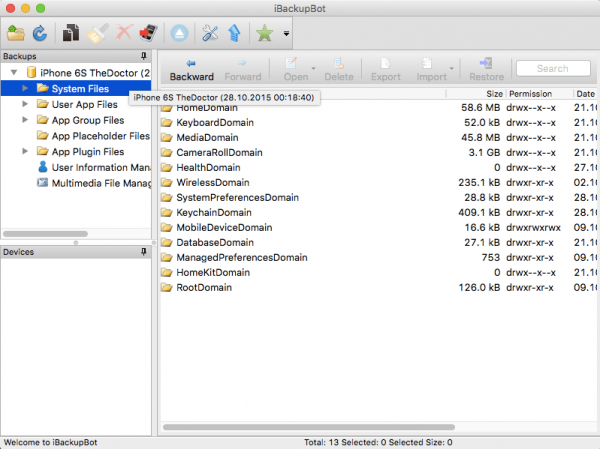
Task: Select the WirelessDomain folder
Action: pyautogui.click(x=213, y=182)
